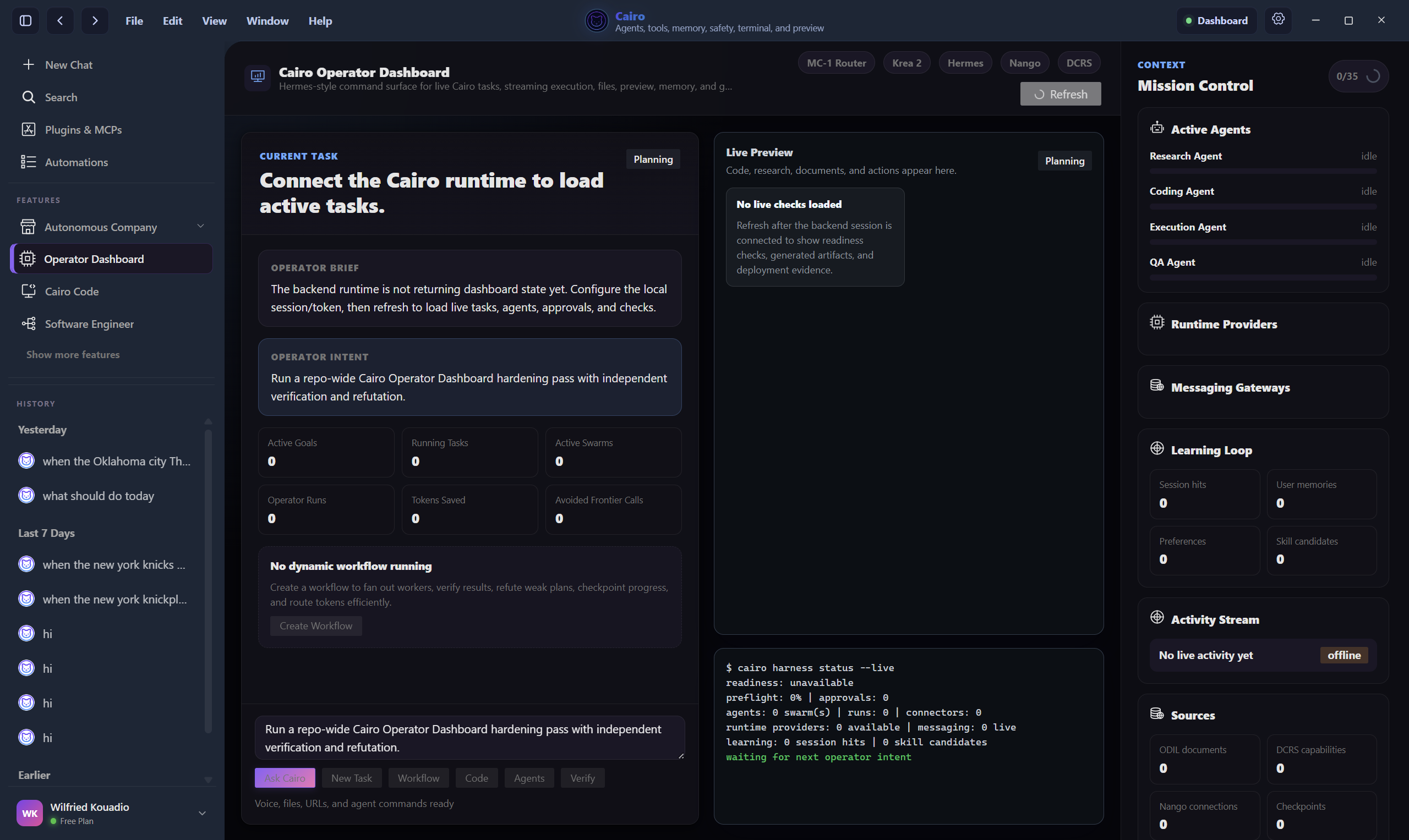Click the operator intent text input

(x=469, y=738)
